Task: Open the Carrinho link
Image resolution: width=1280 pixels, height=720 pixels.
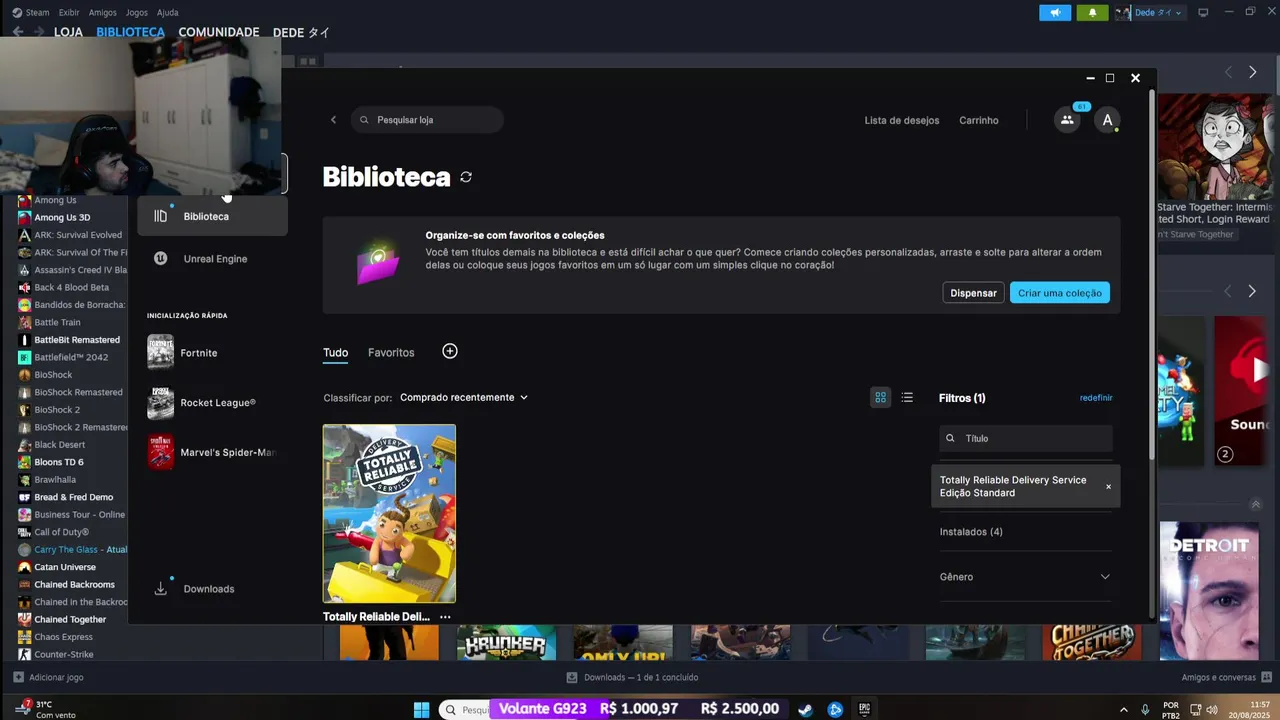Action: (x=979, y=120)
